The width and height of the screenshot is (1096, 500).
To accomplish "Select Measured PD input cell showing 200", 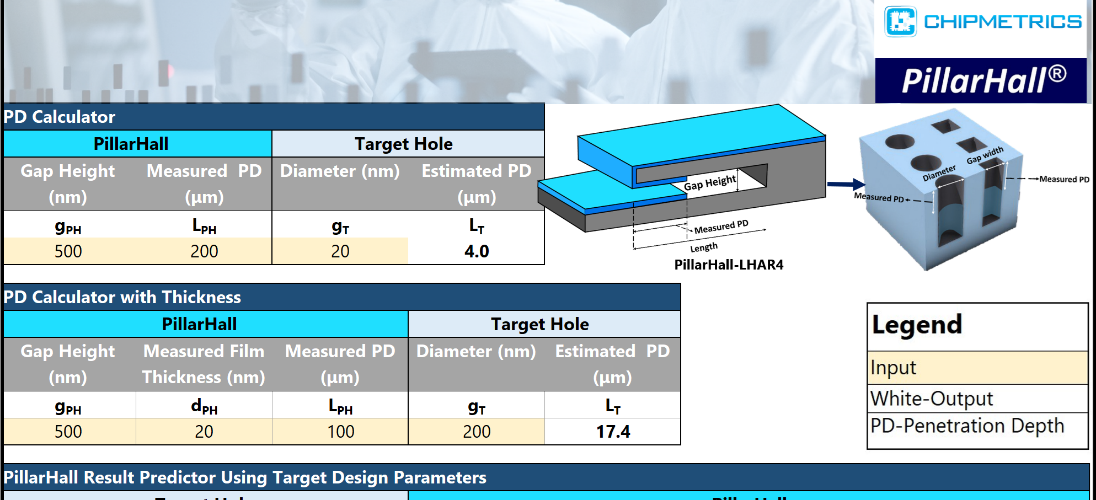I will [x=203, y=251].
